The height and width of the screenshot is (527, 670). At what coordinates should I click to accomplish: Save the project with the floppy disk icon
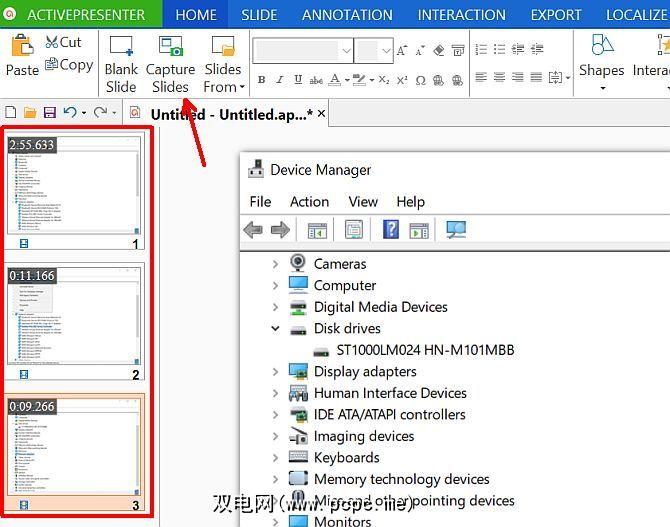coord(50,112)
